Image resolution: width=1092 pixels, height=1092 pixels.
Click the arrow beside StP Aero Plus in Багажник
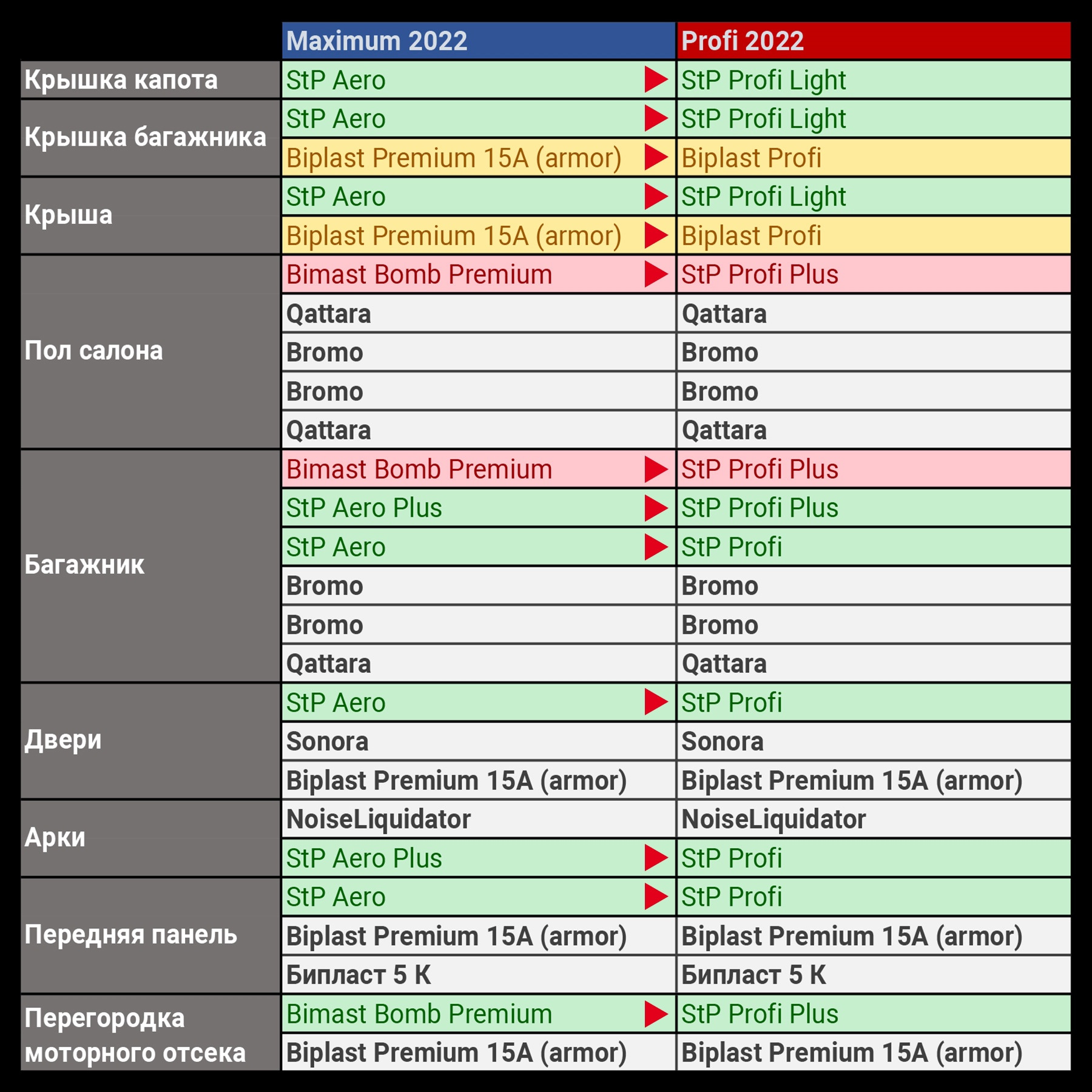[x=656, y=508]
